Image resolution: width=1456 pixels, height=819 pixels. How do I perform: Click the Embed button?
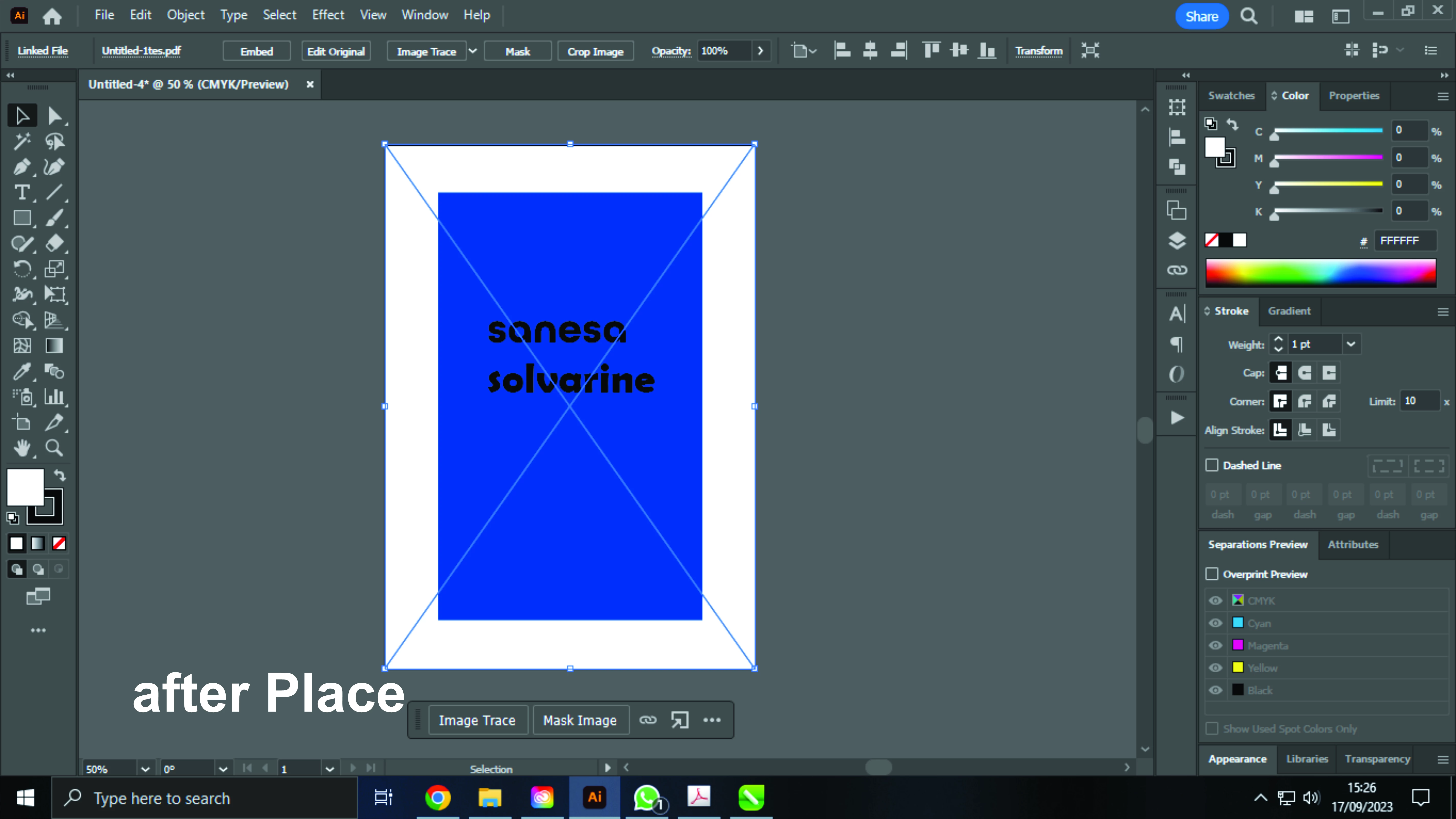point(257,51)
